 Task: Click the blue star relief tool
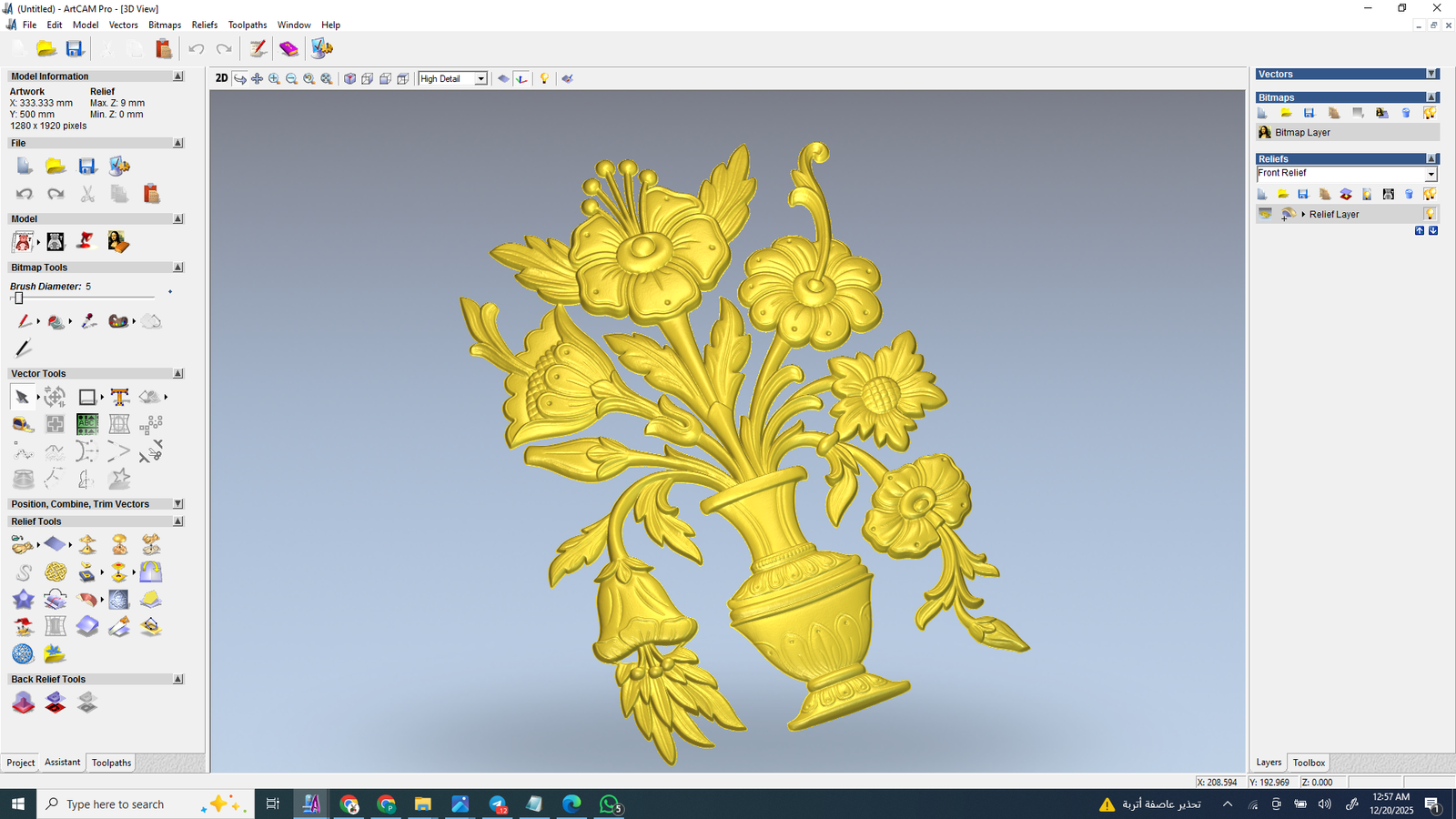23,600
